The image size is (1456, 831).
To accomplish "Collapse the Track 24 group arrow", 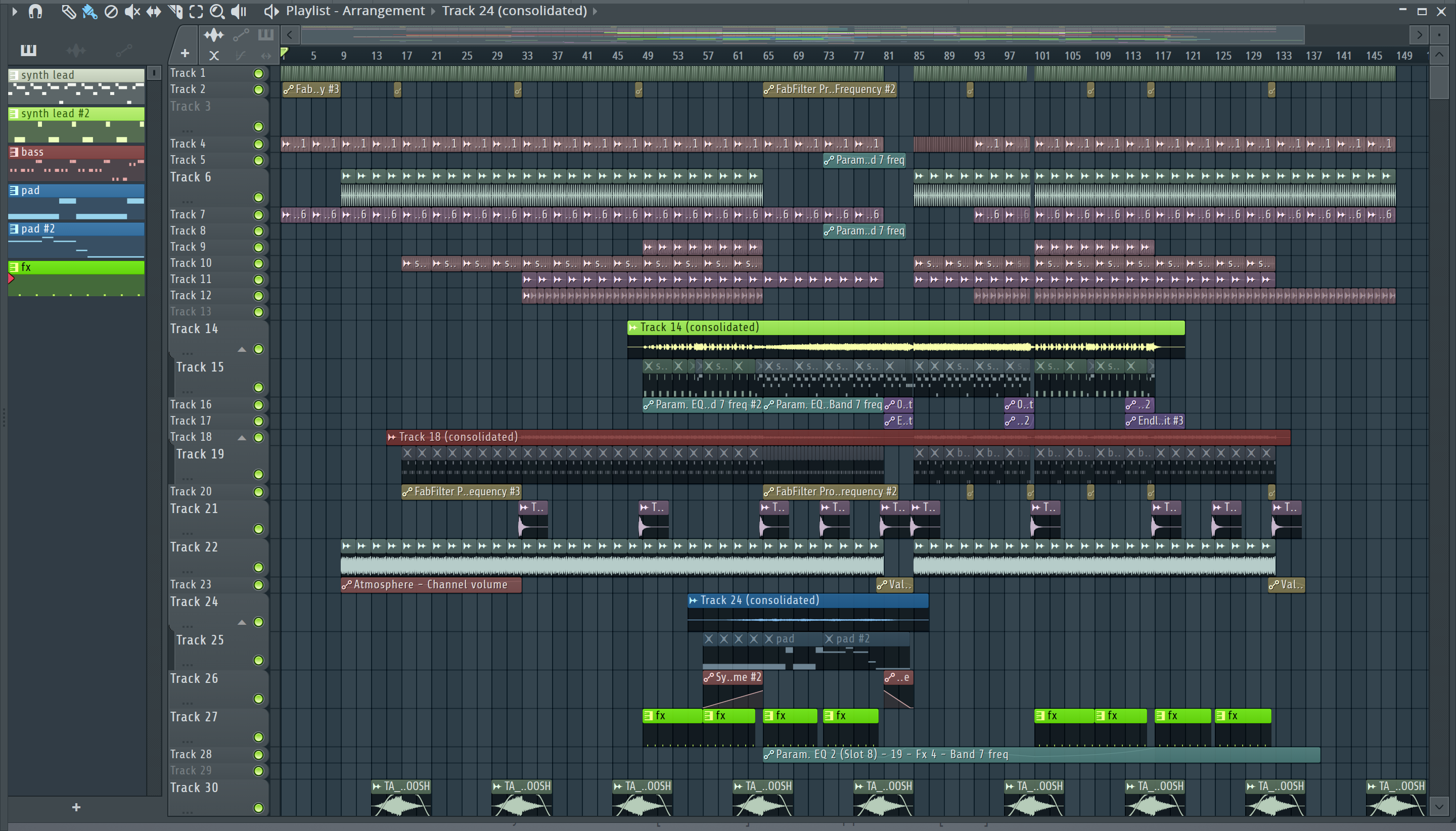I will [242, 622].
